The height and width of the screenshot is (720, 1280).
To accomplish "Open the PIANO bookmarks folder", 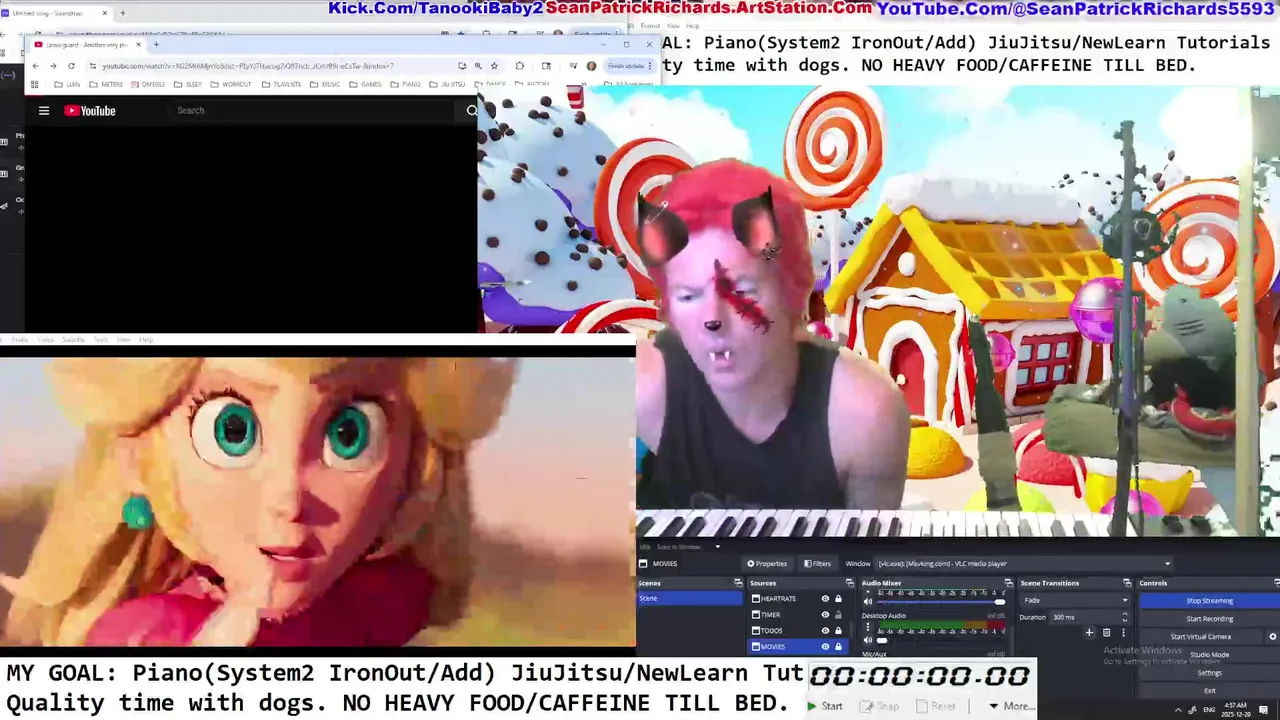I will [x=406, y=85].
